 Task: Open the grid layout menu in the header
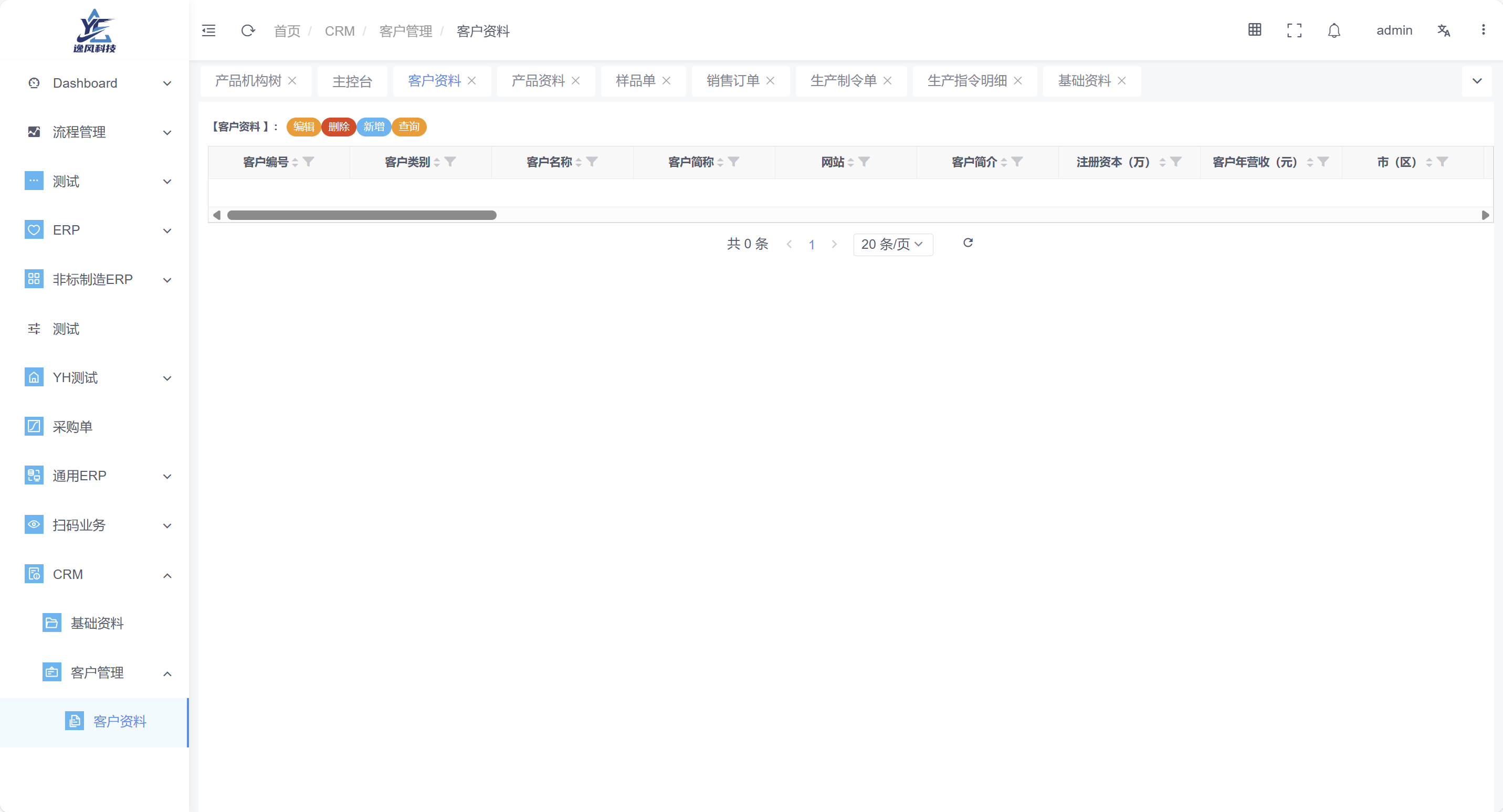click(1255, 30)
